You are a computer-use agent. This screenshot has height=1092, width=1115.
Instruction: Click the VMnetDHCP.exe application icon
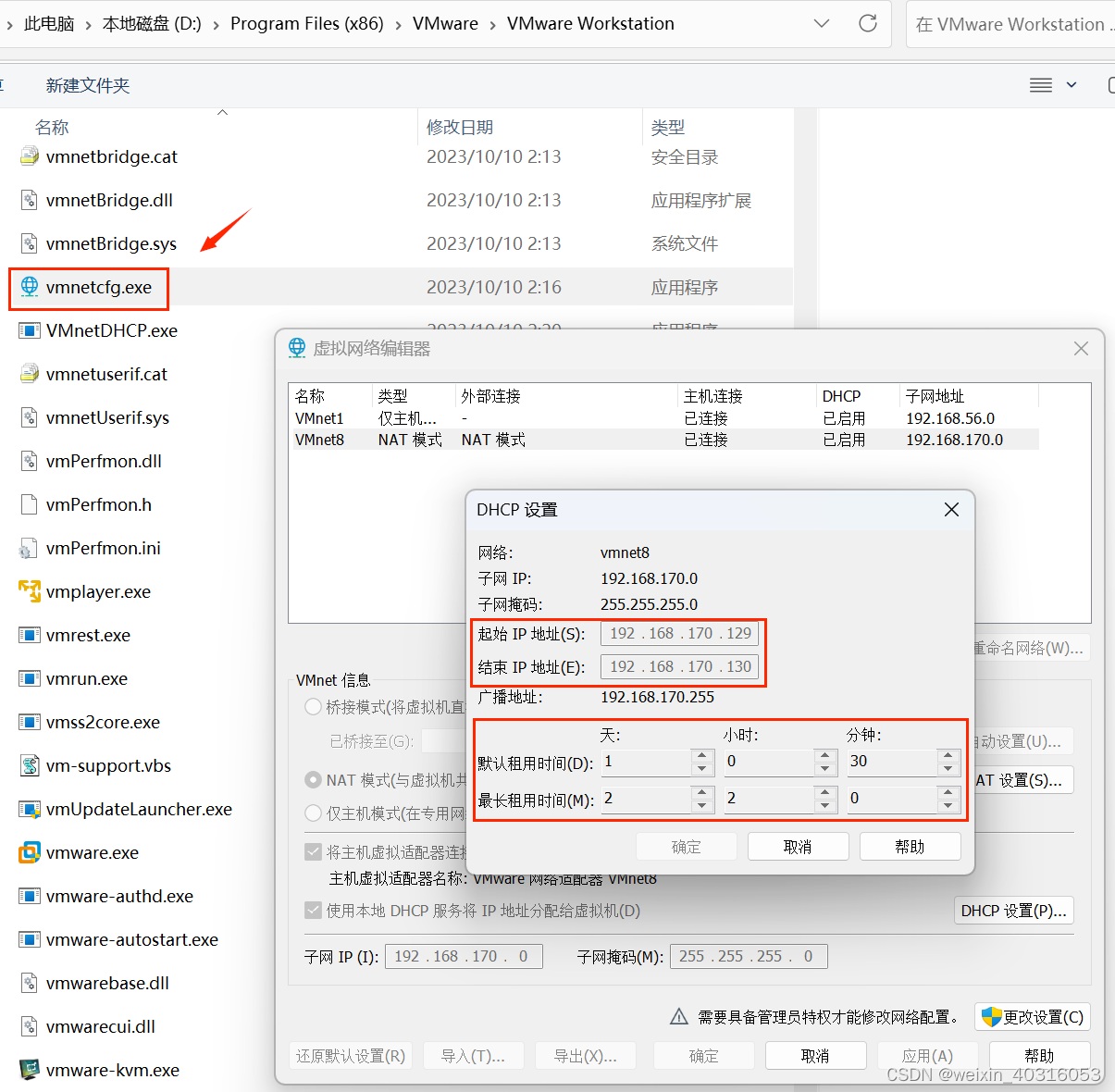(30, 330)
